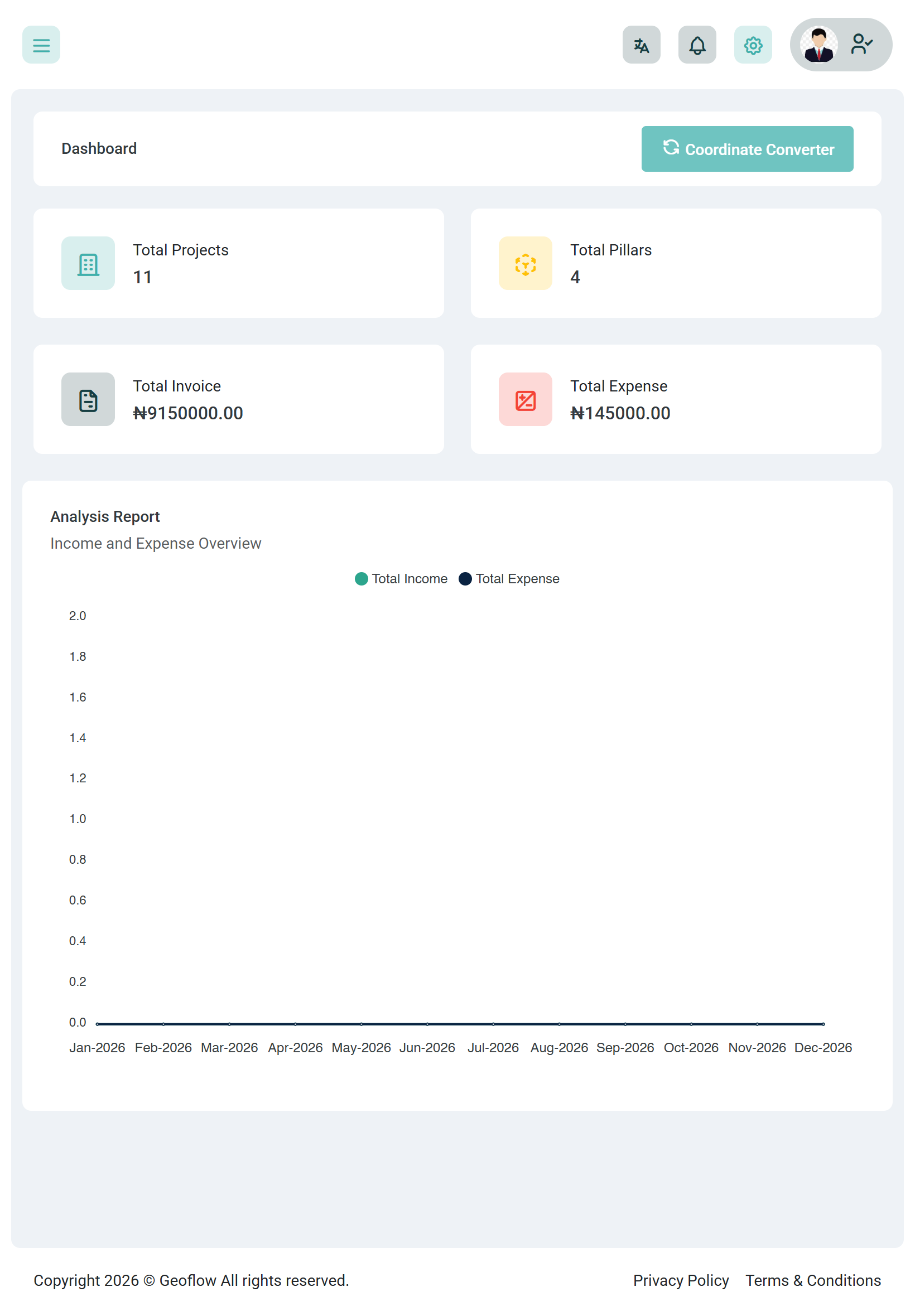Click the Total Projects building icon

pos(88,264)
